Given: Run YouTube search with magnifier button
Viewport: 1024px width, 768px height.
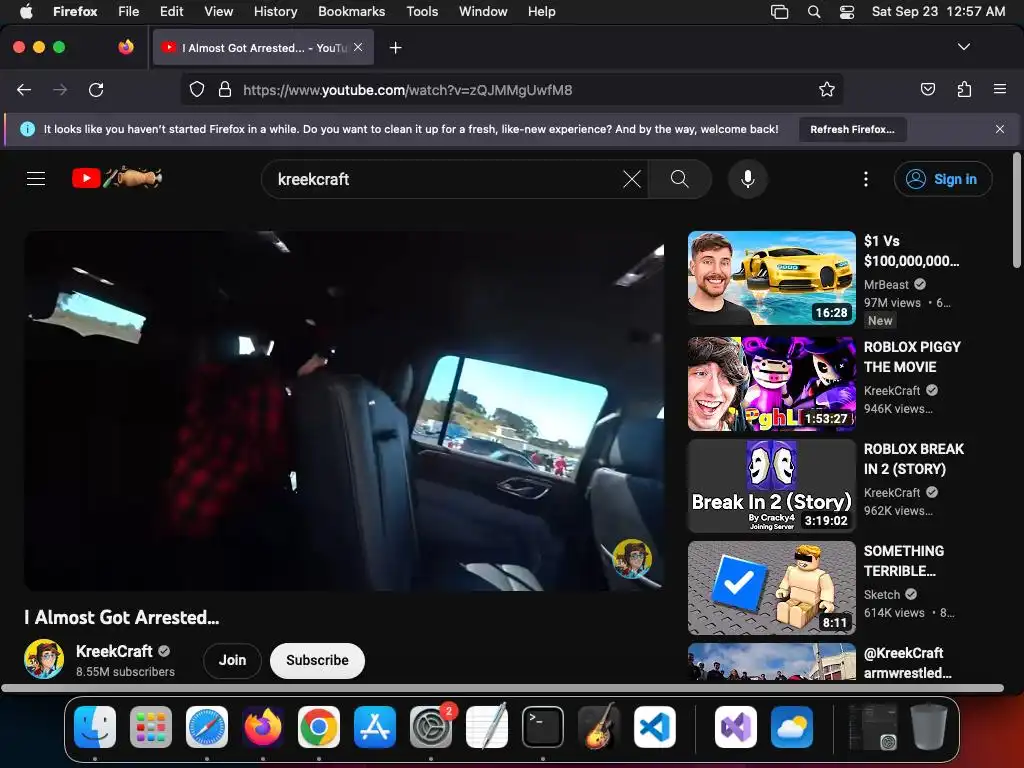Looking at the screenshot, I should coord(679,179).
